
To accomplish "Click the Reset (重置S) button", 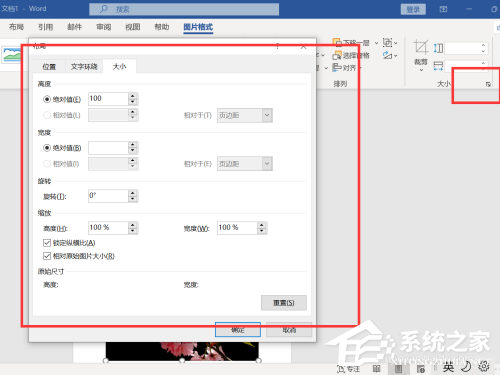I will tap(284, 303).
